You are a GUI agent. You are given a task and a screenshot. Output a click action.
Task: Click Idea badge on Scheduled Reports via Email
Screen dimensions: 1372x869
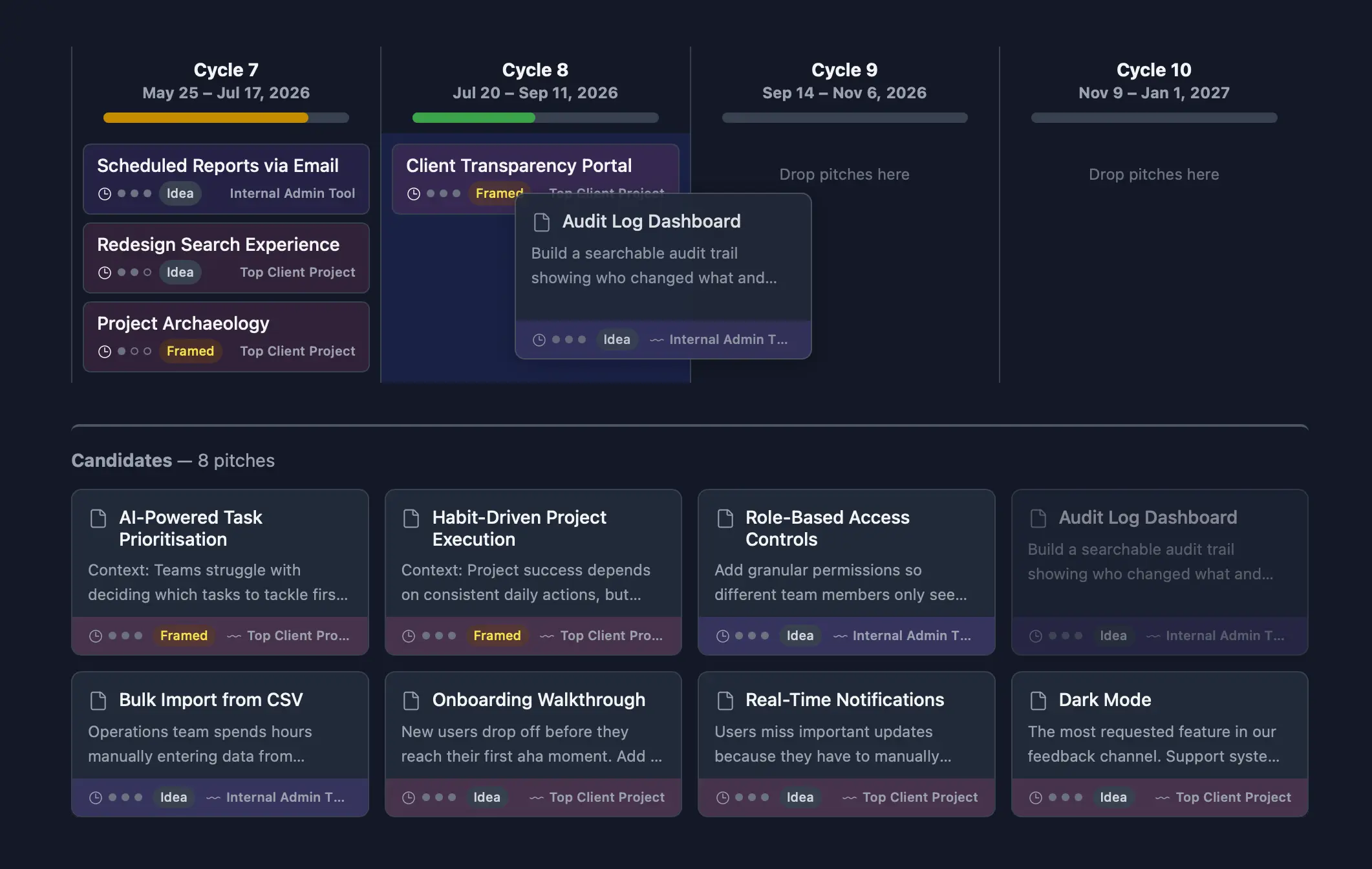(x=180, y=193)
